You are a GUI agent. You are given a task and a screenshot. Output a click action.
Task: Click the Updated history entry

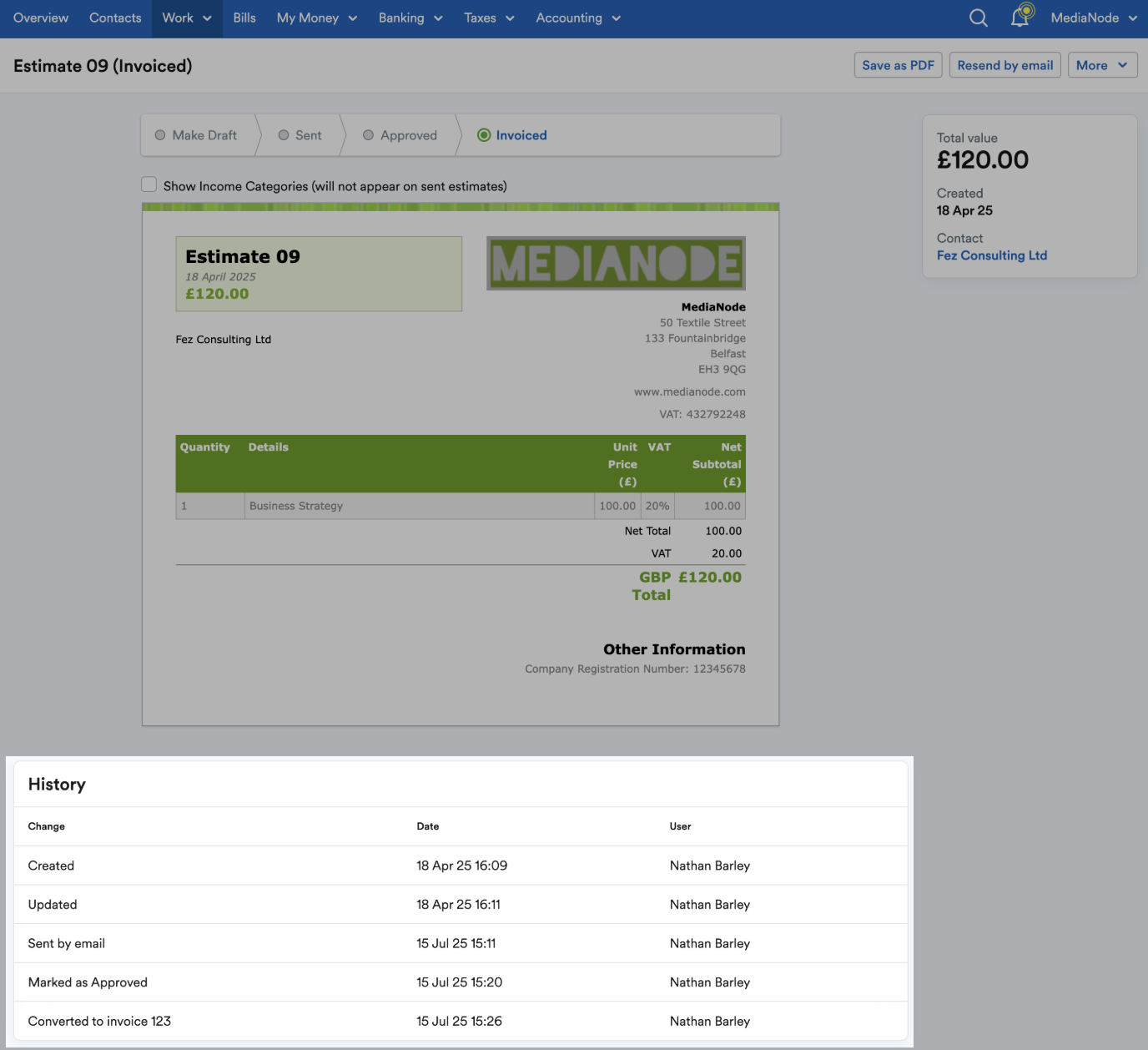tap(461, 905)
